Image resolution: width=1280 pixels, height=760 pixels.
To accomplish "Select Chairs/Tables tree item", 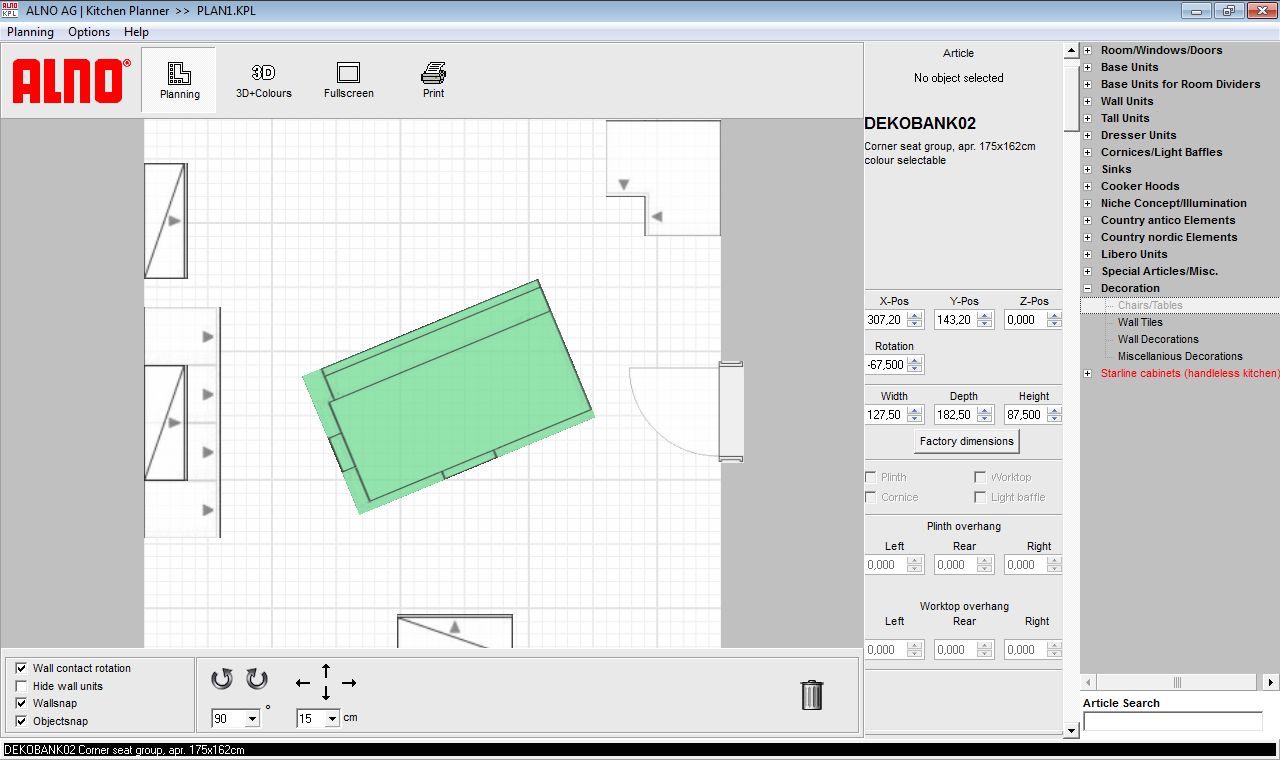I will point(1150,305).
